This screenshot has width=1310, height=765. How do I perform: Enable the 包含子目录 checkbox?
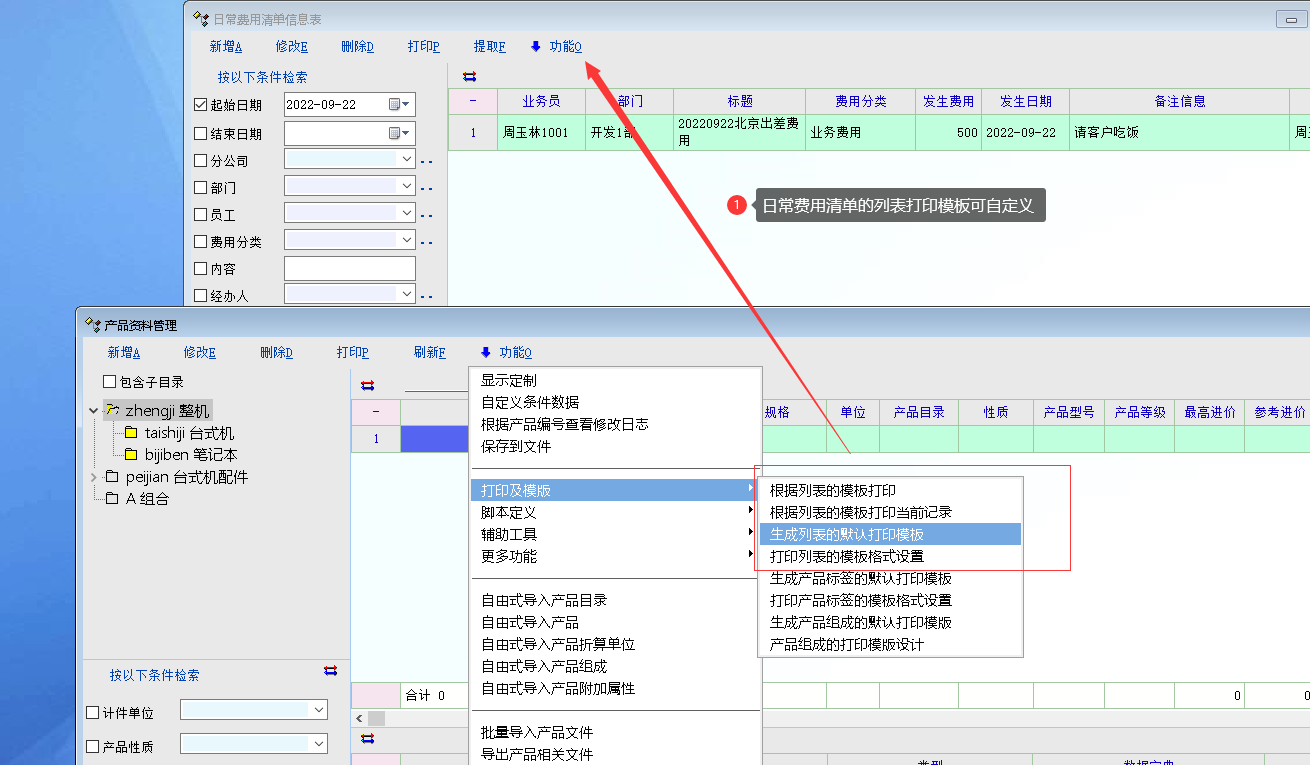[x=110, y=382]
